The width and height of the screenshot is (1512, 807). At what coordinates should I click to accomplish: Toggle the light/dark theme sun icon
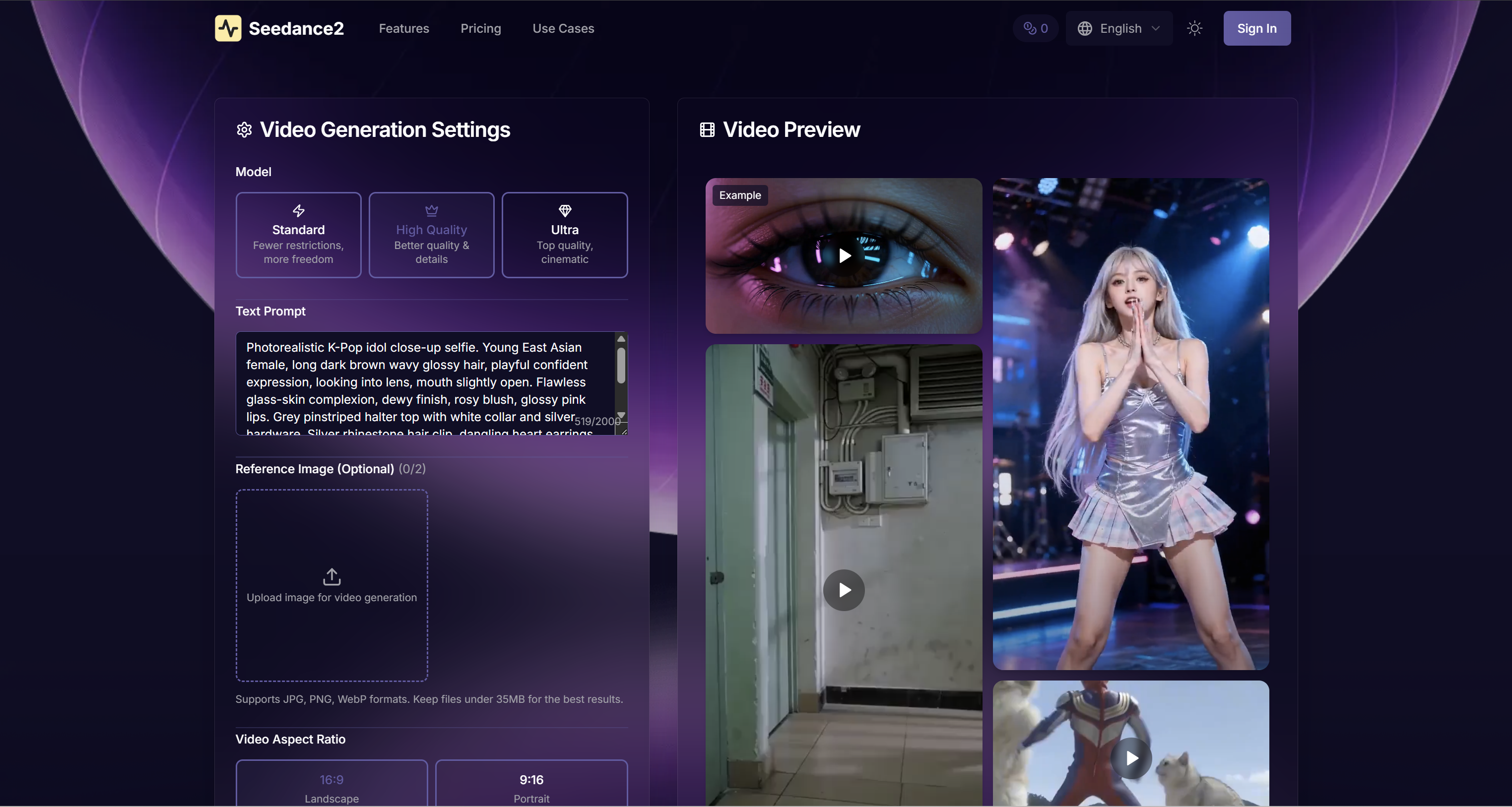point(1194,28)
